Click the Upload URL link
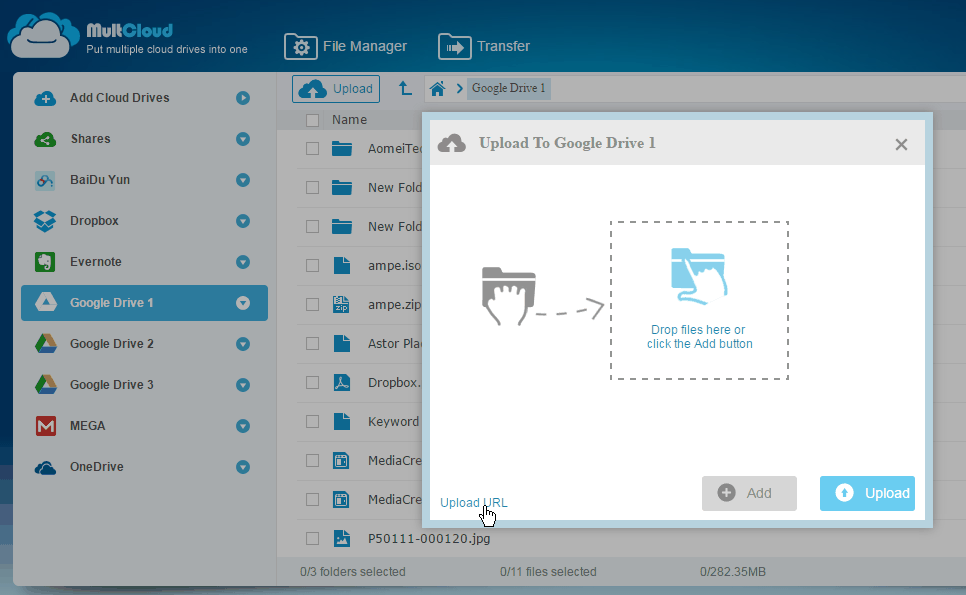Viewport: 966px width, 595px height. click(x=474, y=503)
